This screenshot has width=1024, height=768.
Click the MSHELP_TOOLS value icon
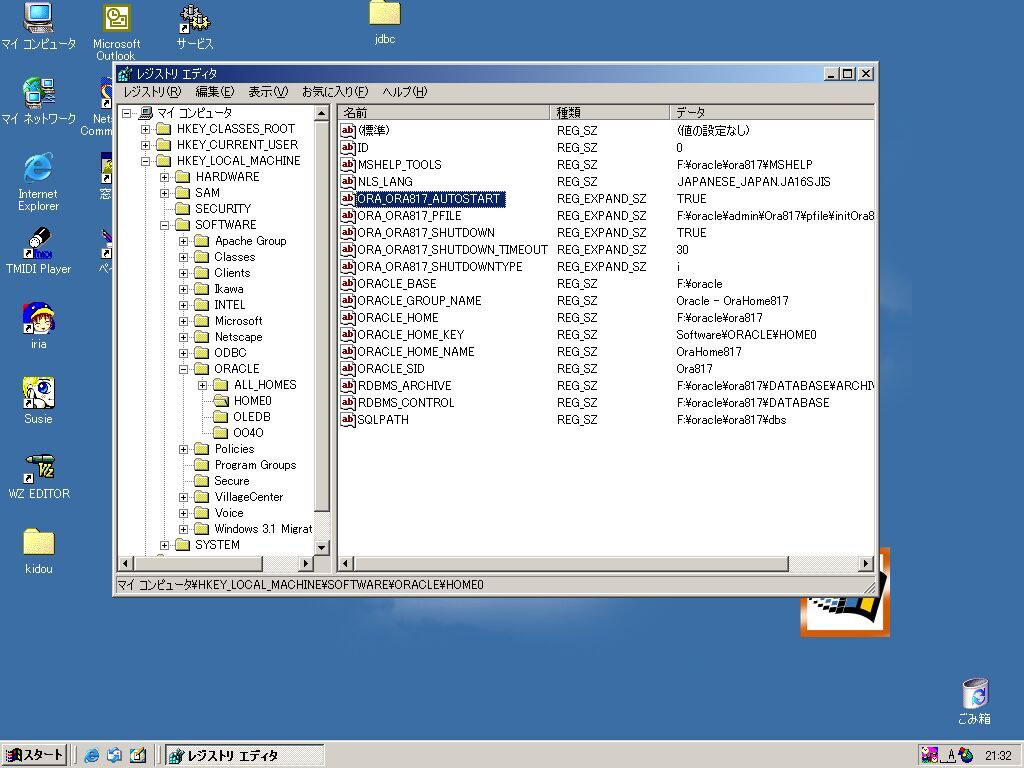tap(347, 165)
